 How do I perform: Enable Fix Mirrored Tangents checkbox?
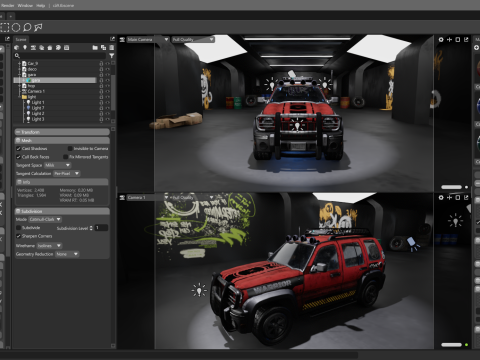coord(66,157)
